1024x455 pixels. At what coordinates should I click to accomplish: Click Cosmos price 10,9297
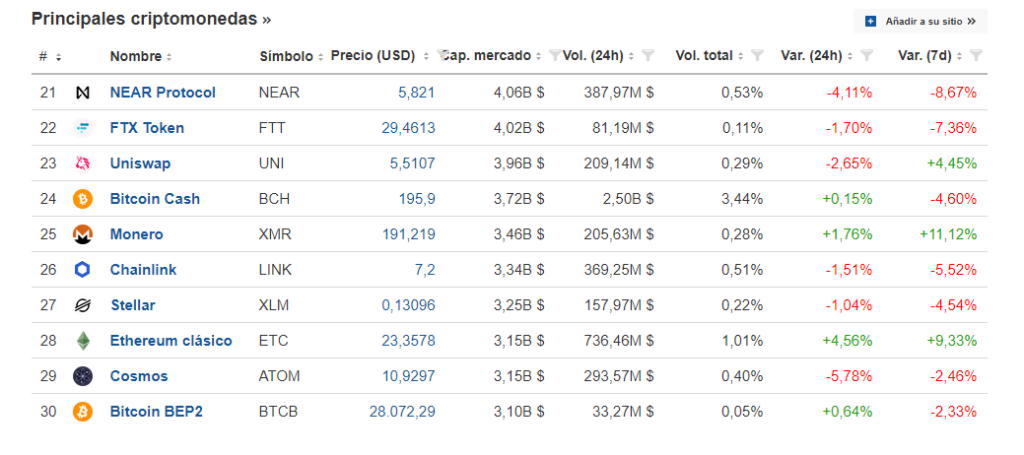(408, 376)
